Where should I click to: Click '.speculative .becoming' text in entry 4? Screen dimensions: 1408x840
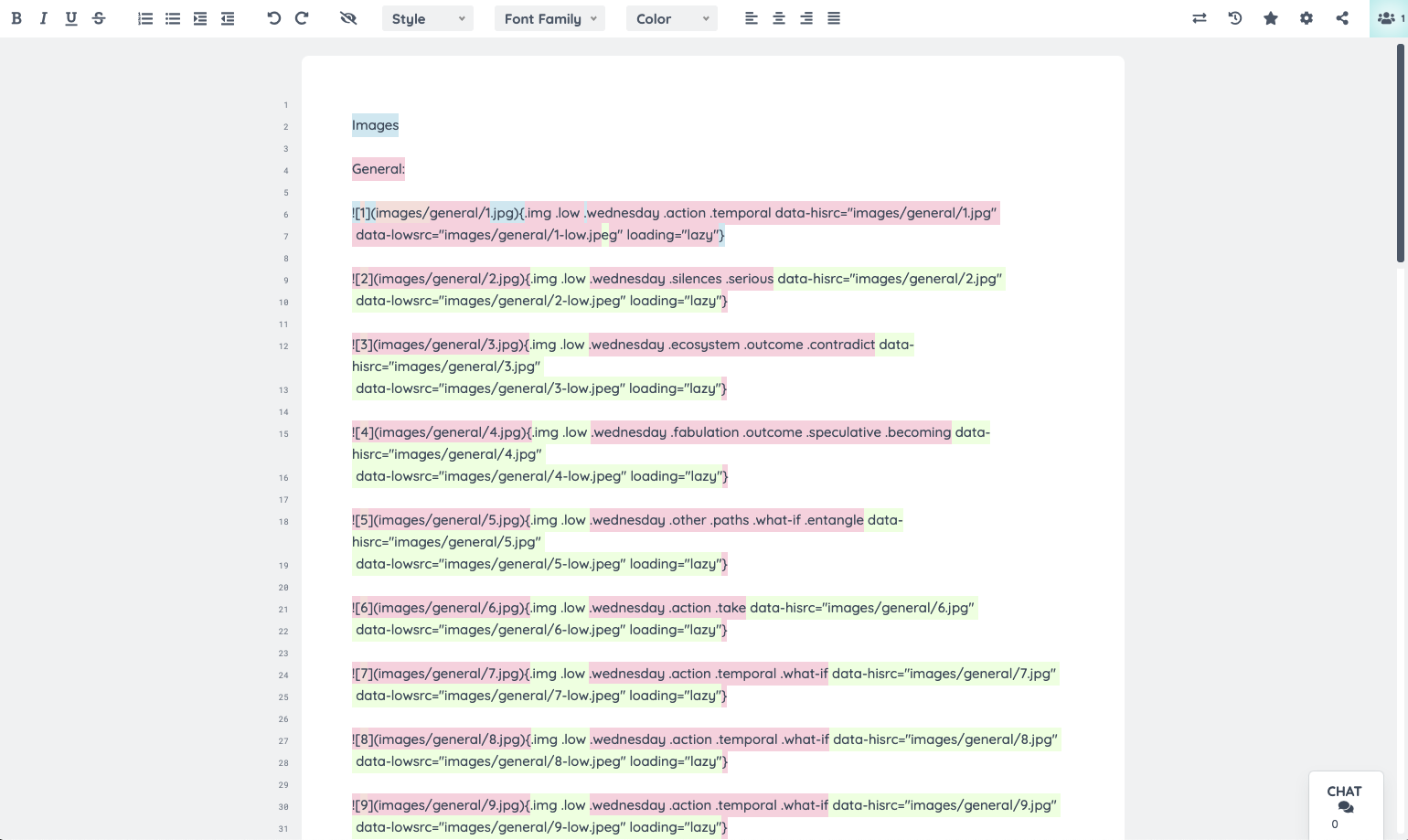tap(879, 432)
